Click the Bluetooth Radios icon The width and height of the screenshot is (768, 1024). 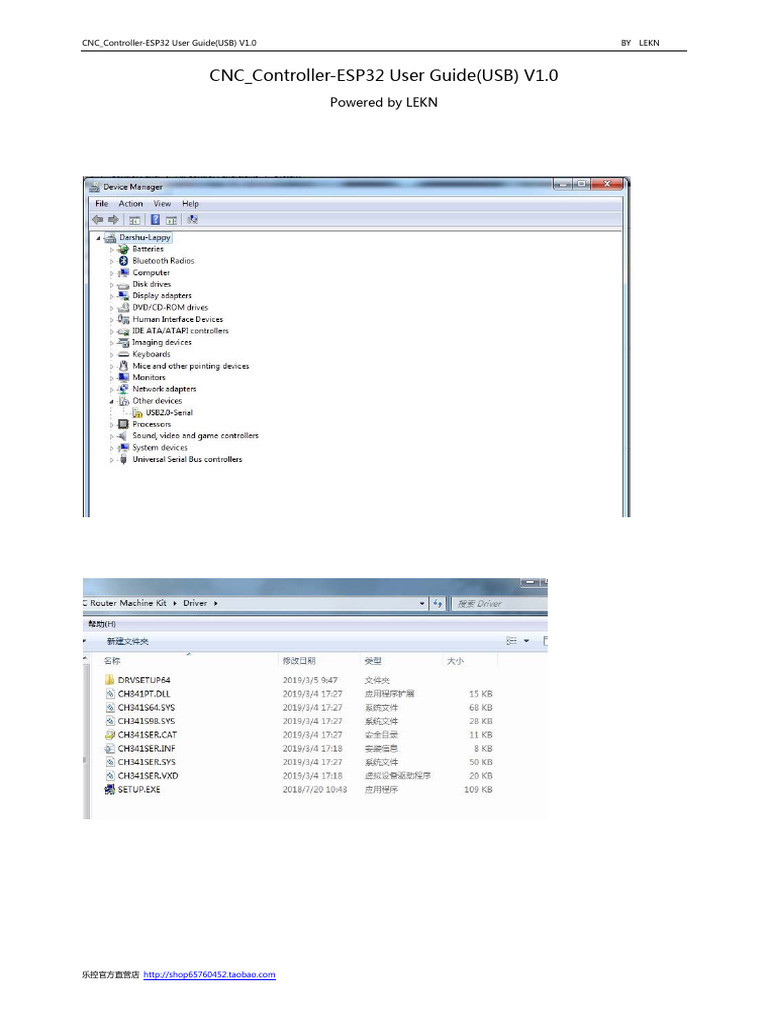123,261
